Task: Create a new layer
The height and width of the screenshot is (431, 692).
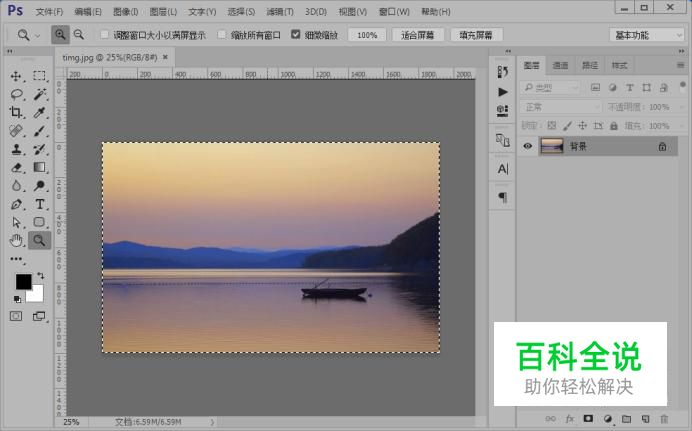Action: [645, 419]
